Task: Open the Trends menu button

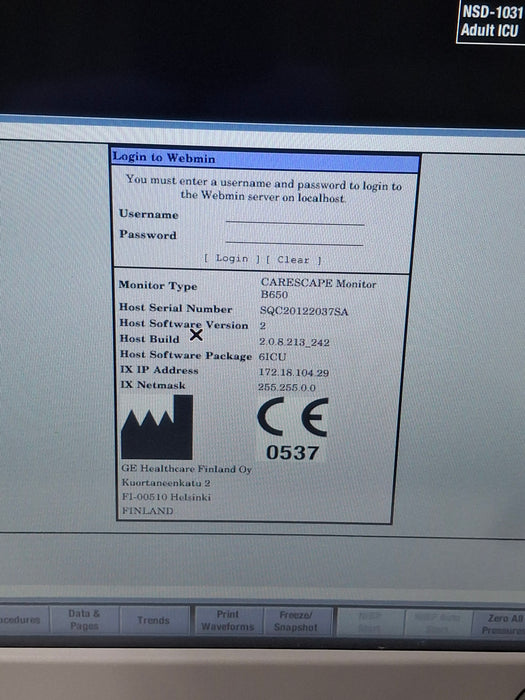Action: point(154,620)
